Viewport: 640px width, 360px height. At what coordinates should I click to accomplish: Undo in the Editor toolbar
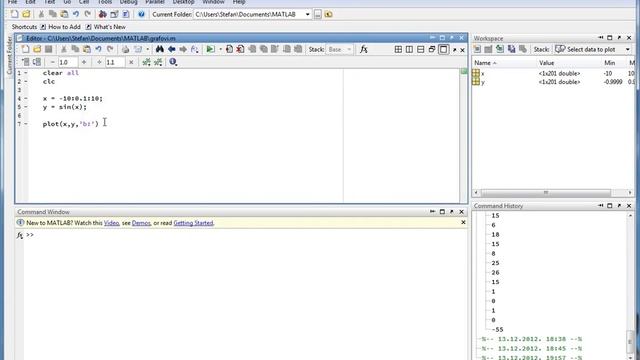98,49
